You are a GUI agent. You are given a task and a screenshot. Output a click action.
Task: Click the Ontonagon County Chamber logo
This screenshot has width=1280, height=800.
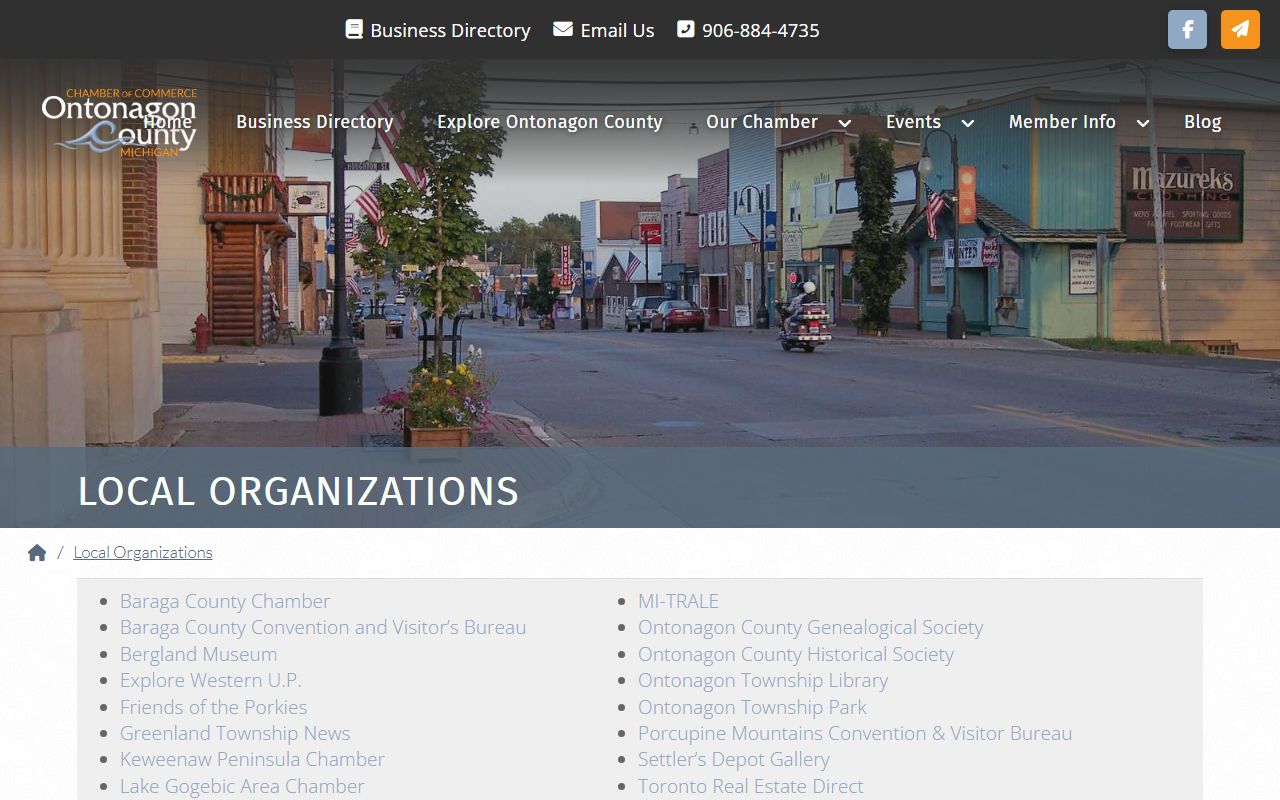(x=119, y=122)
